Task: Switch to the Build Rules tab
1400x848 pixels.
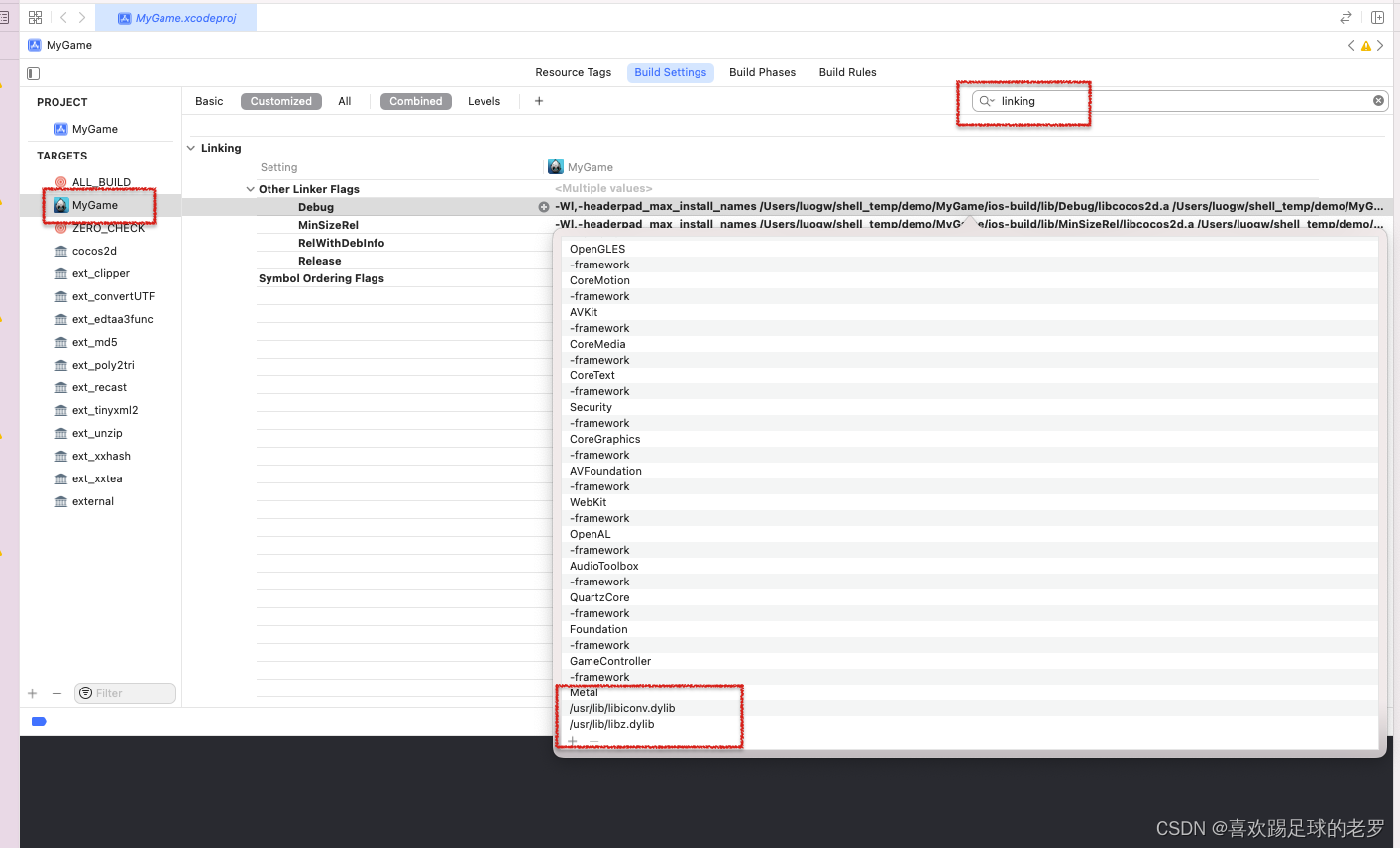Action: pyautogui.click(x=847, y=72)
